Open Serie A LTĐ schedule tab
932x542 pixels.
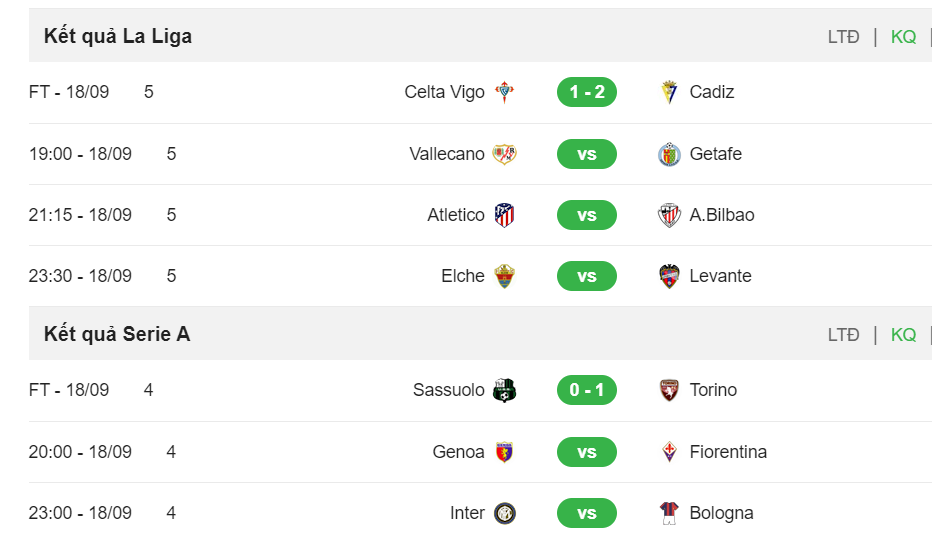coord(843,335)
